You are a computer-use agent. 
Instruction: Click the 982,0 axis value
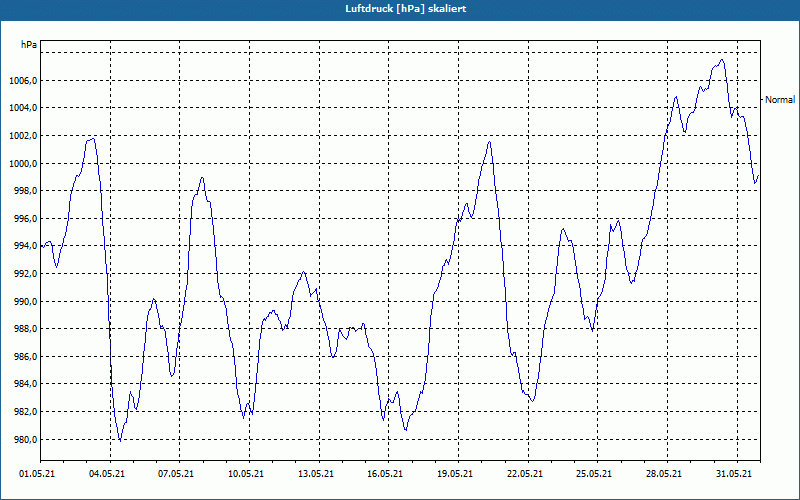pos(27,412)
